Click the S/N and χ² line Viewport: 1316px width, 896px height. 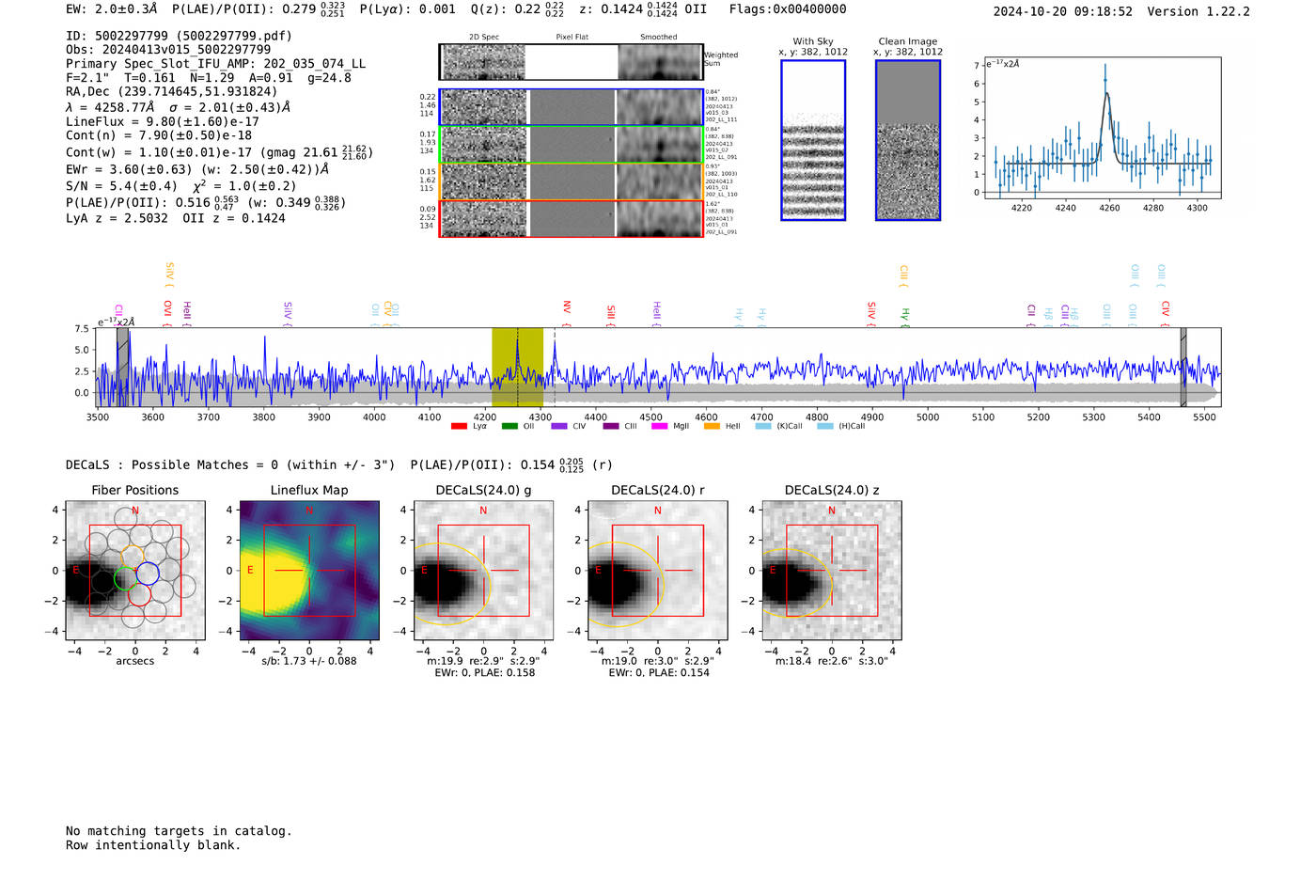[181, 185]
